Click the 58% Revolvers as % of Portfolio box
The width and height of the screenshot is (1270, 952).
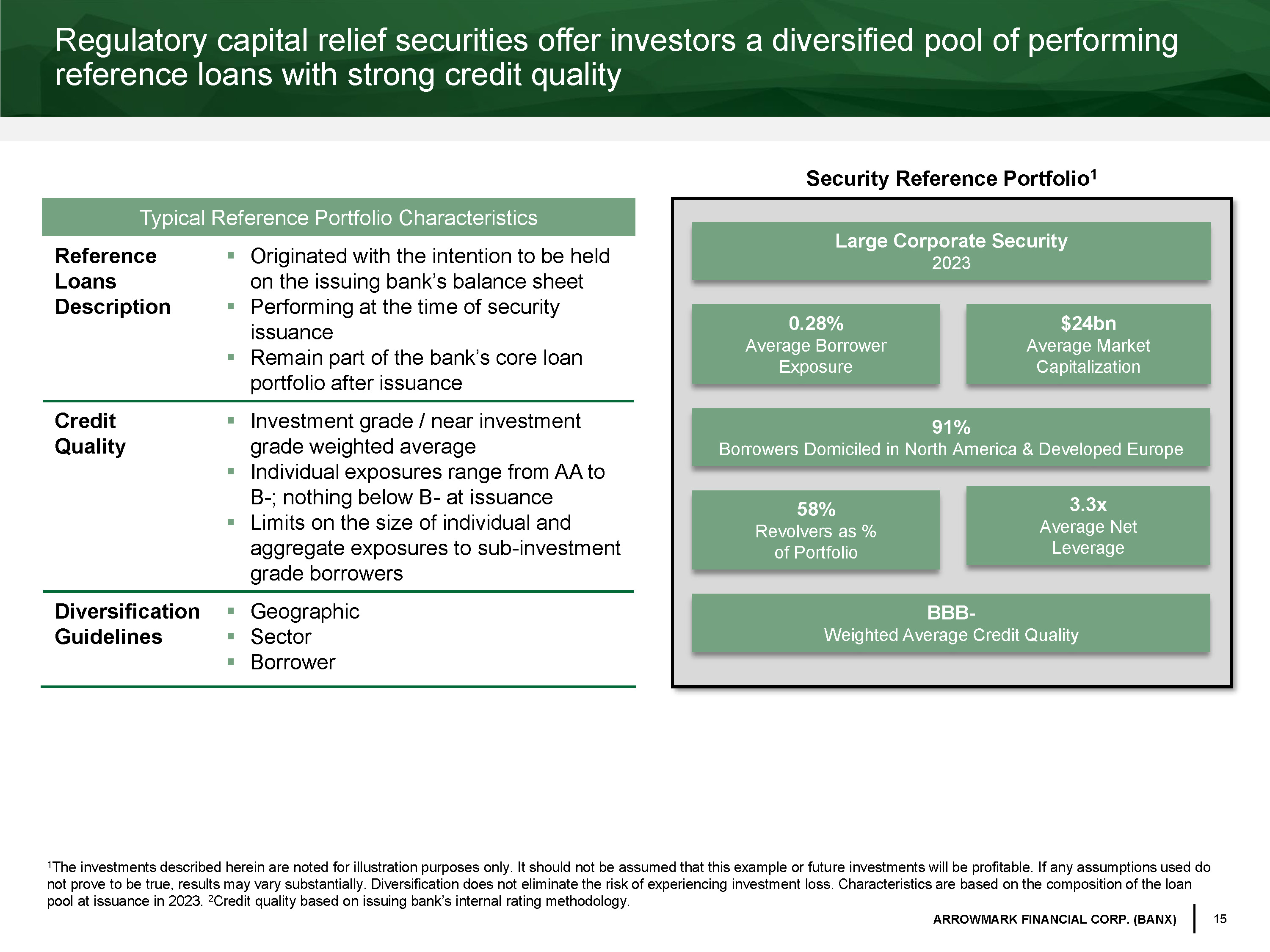pos(815,530)
